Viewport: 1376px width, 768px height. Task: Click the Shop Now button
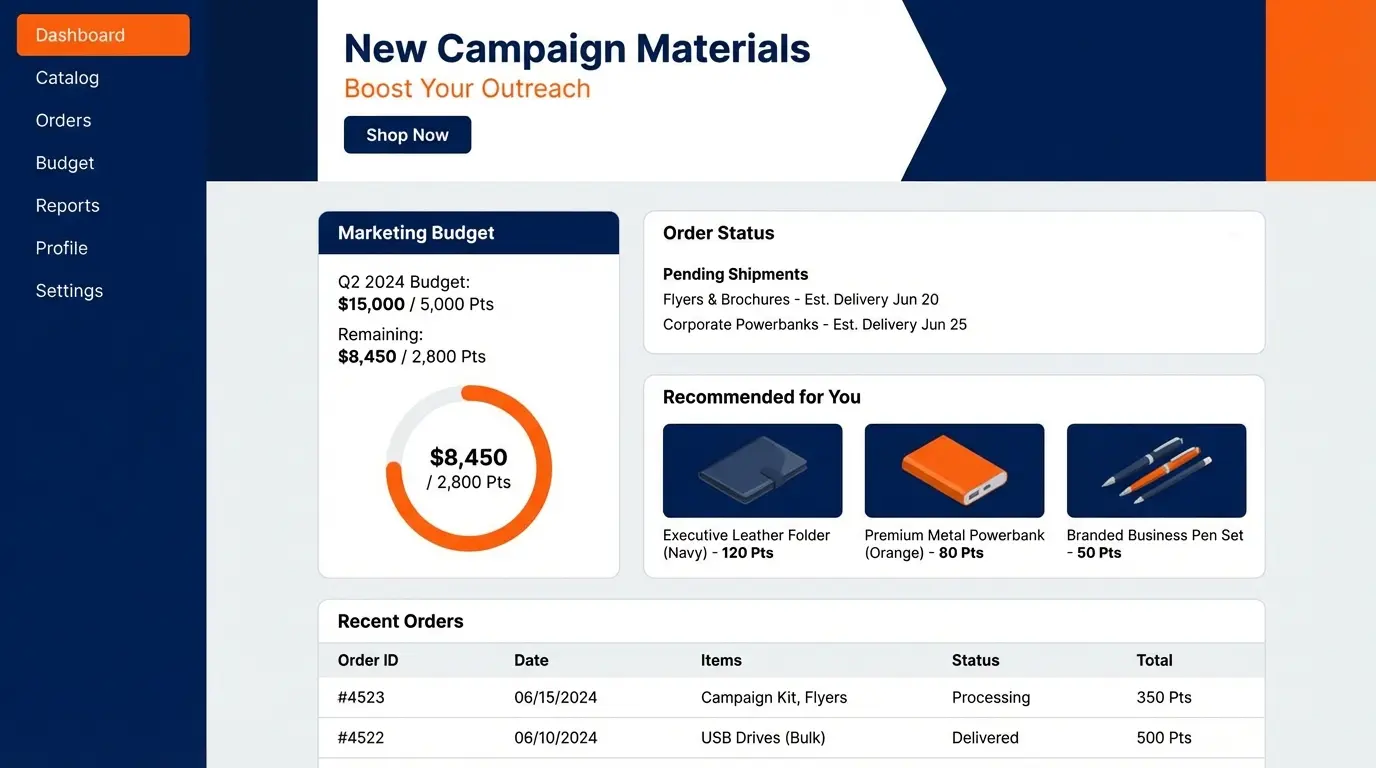407,135
